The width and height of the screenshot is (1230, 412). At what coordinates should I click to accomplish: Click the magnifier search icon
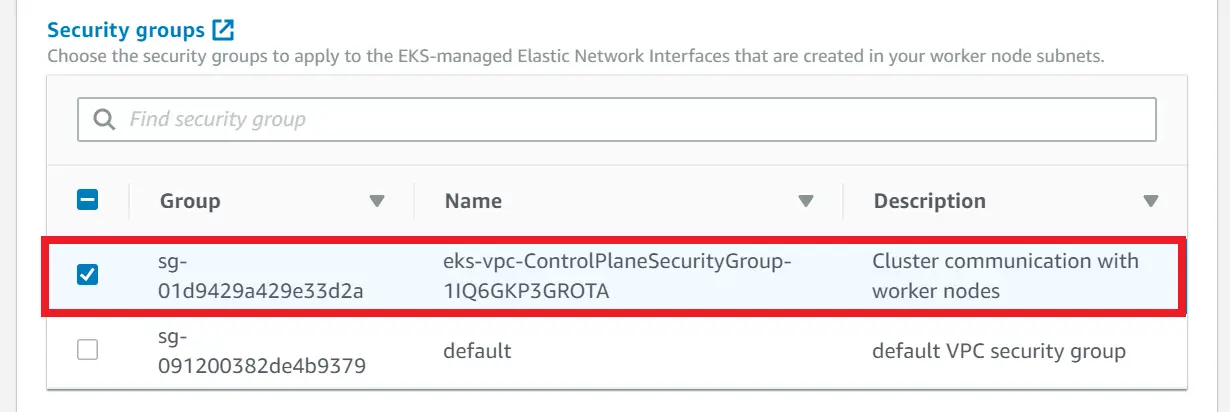click(105, 120)
